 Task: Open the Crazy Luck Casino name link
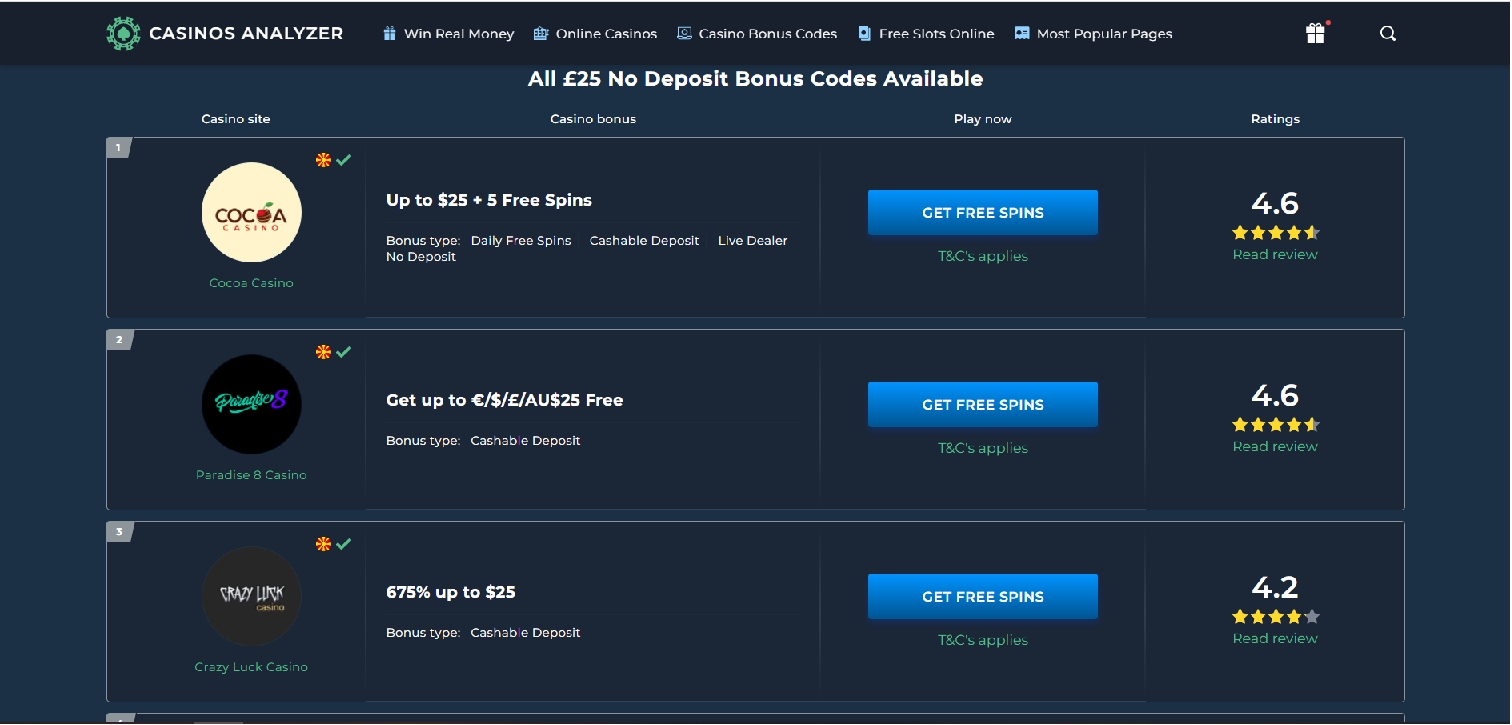[251, 667]
